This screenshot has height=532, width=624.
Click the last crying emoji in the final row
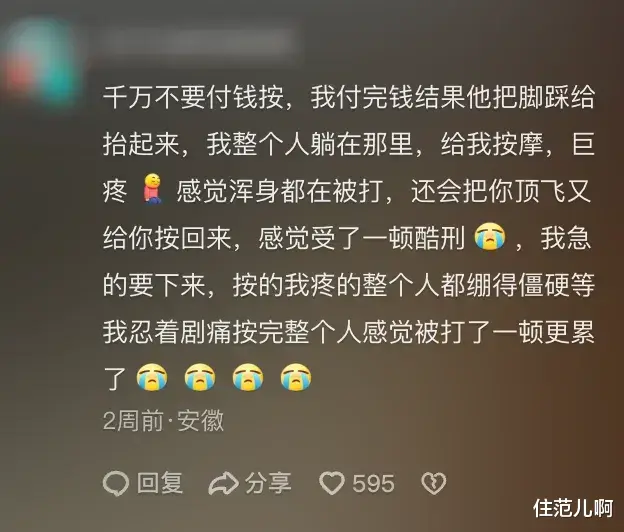[296, 377]
